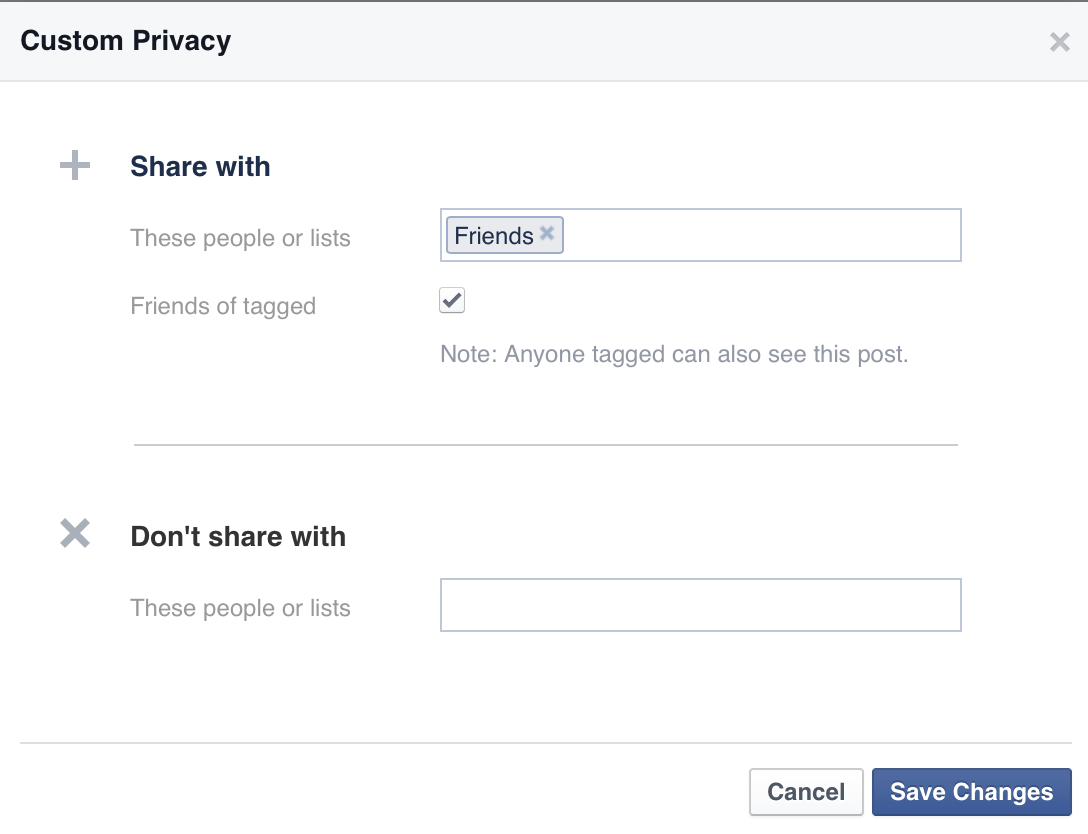This screenshot has width=1088, height=834.
Task: Click the gray dialog header bar
Action: [544, 41]
